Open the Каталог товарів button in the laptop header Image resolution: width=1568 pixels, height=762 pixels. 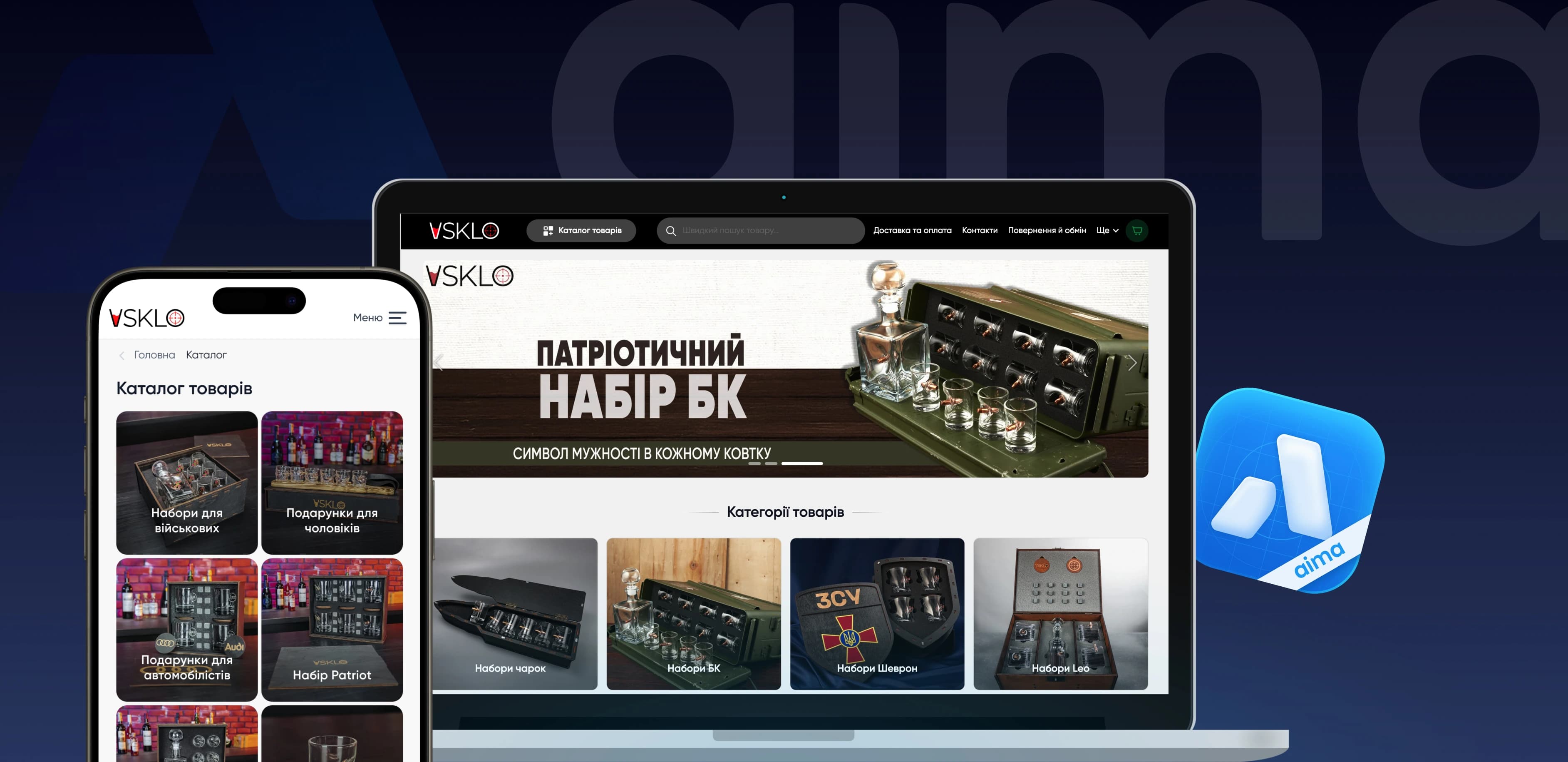point(581,231)
